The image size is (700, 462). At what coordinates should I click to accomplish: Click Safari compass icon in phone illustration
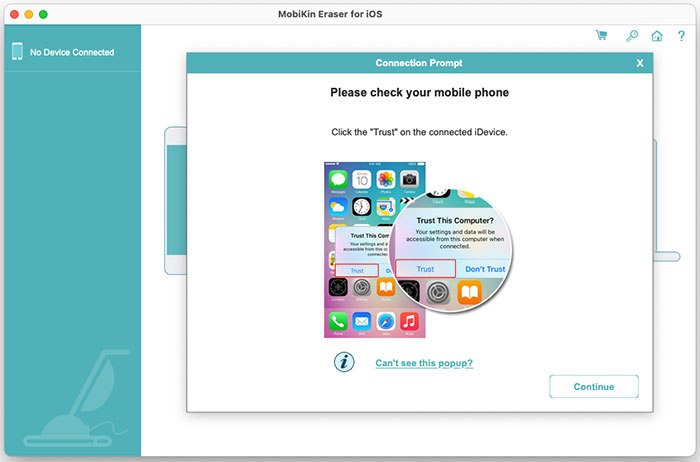pos(385,322)
